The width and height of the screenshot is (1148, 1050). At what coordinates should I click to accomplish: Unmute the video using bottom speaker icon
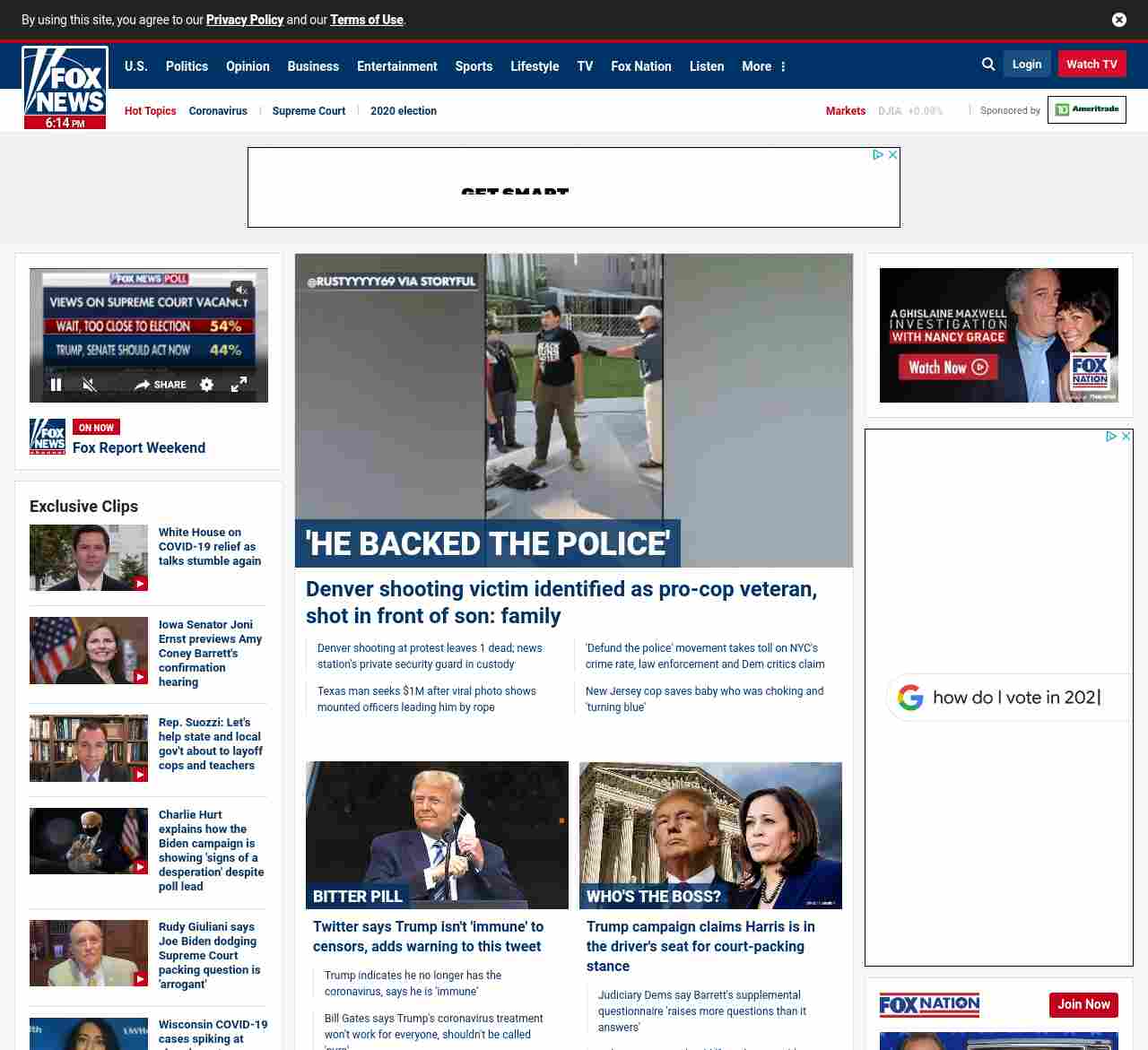tap(89, 385)
